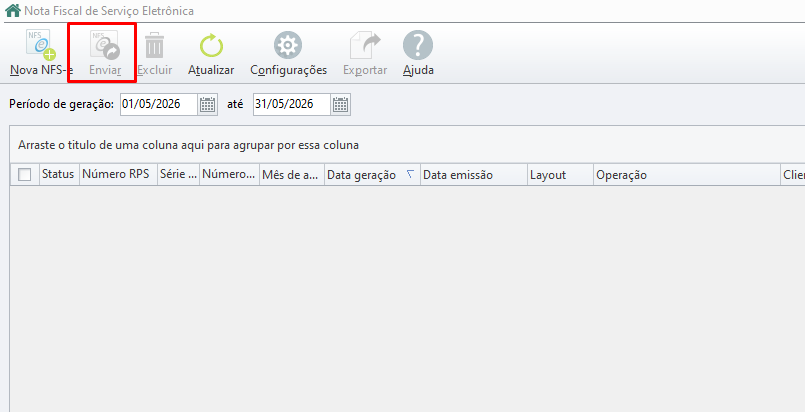Image resolution: width=805 pixels, height=412 pixels.
Task: Open calendar picker for start date 01/05/2026
Action: point(207,105)
